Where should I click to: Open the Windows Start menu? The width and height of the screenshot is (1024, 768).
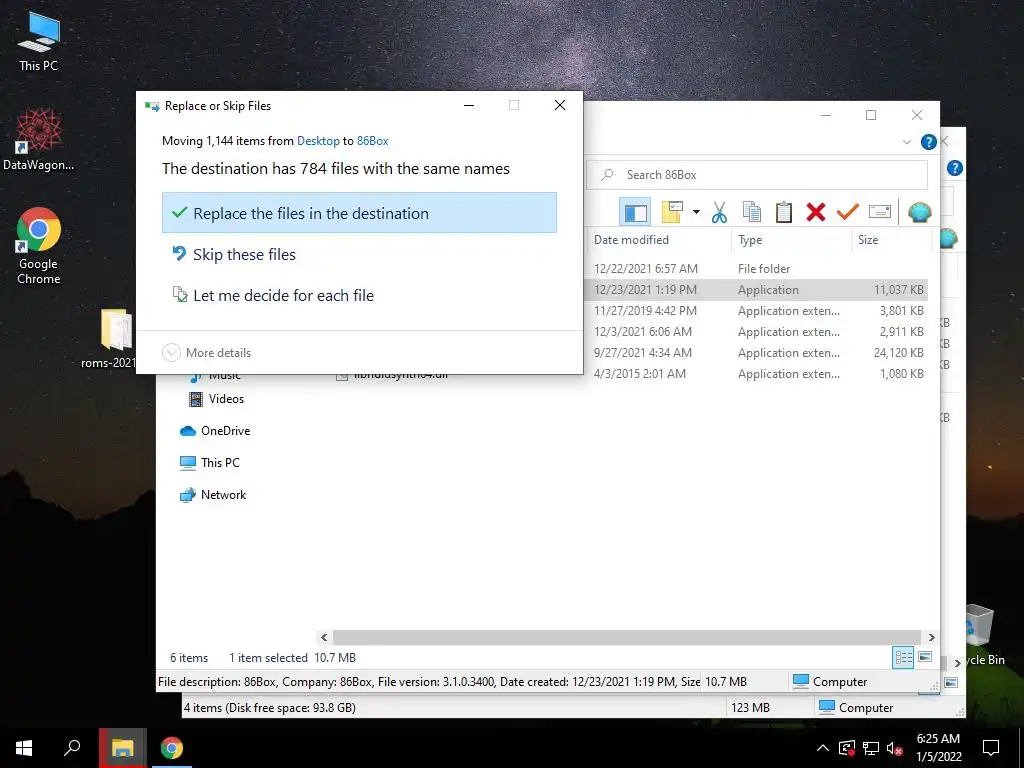tap(24, 748)
